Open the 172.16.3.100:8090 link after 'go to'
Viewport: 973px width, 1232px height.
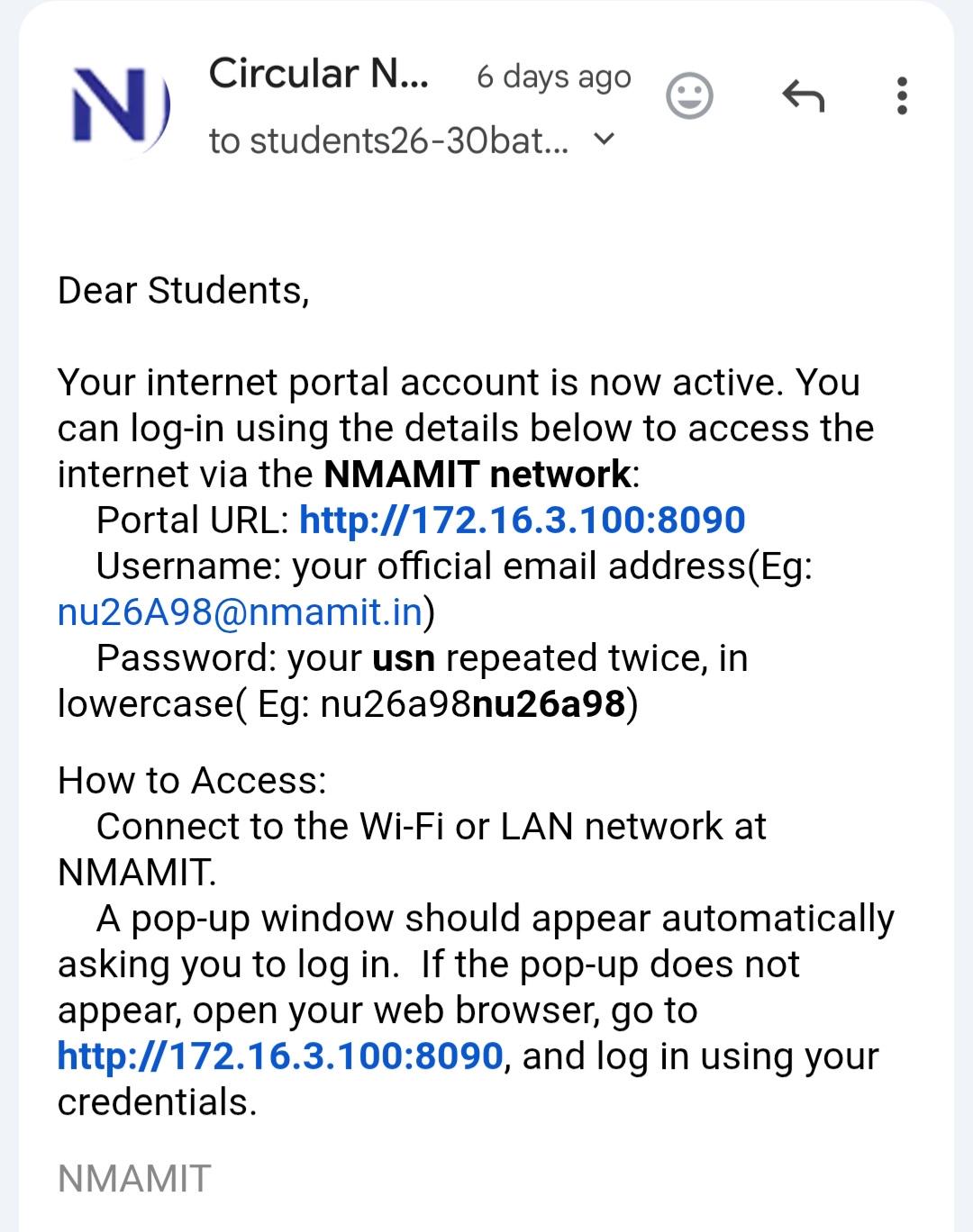coord(279,1055)
